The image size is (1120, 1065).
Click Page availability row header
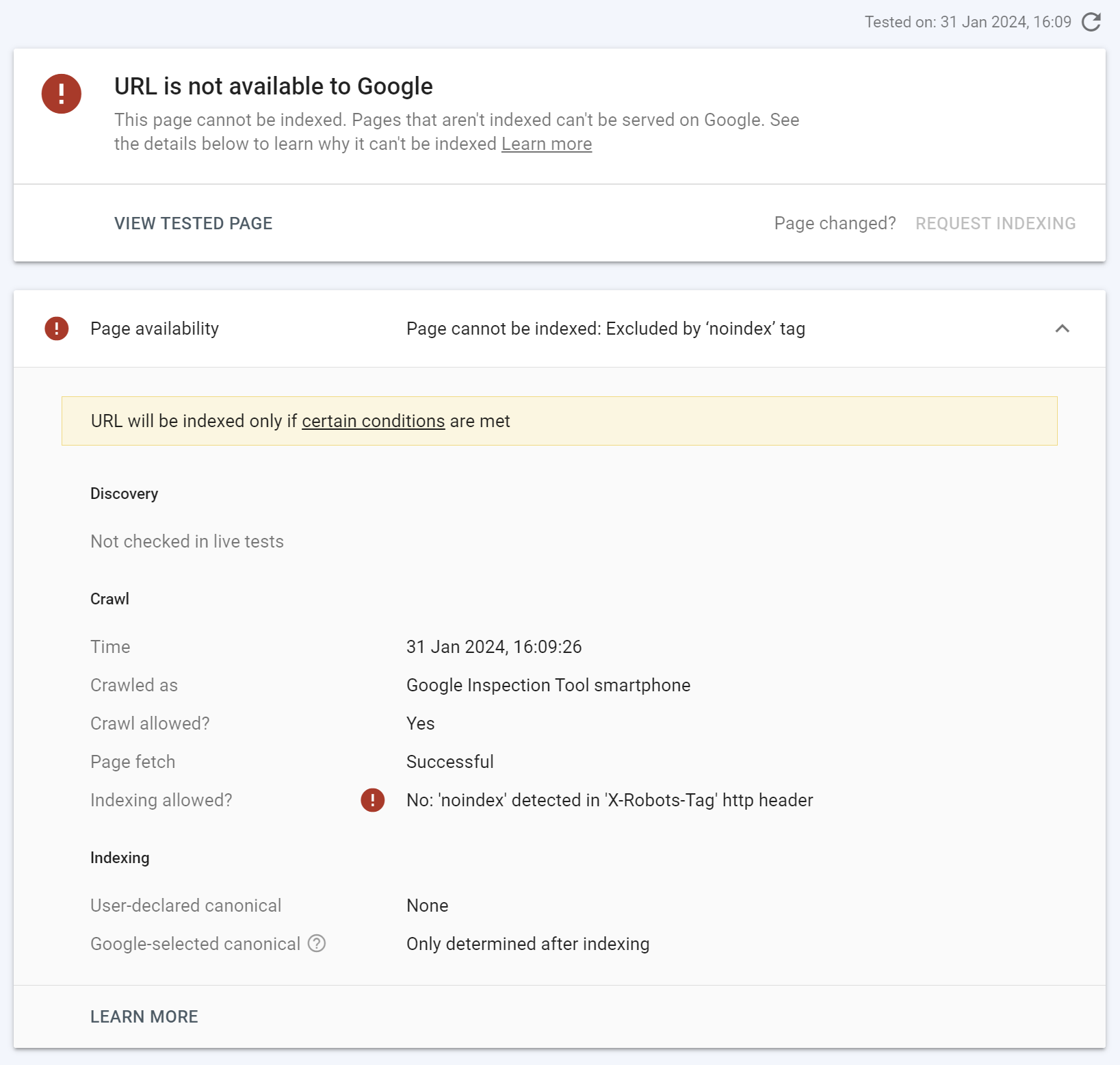[155, 329]
